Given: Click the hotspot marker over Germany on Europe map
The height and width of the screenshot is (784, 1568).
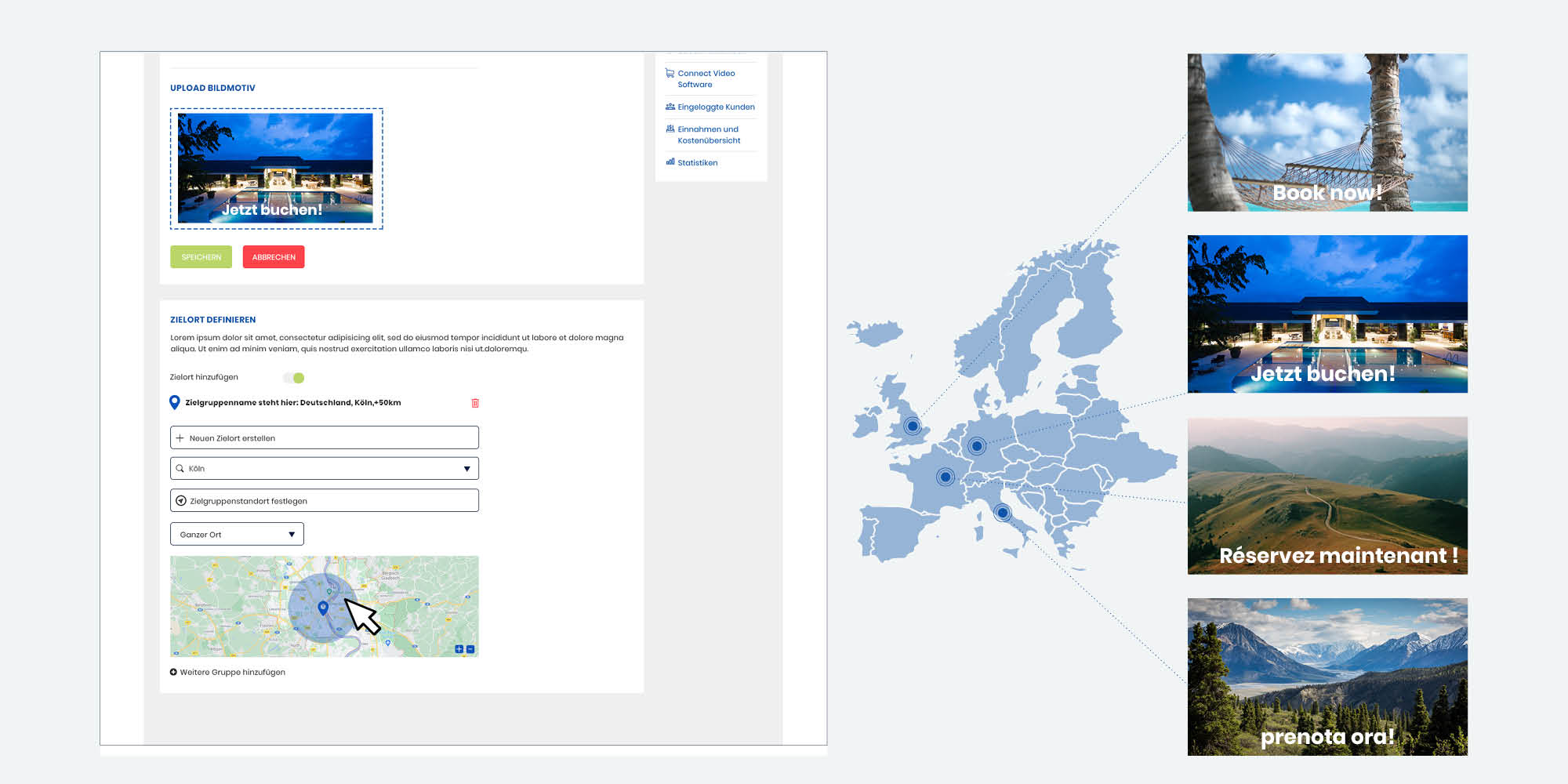Looking at the screenshot, I should [976, 446].
